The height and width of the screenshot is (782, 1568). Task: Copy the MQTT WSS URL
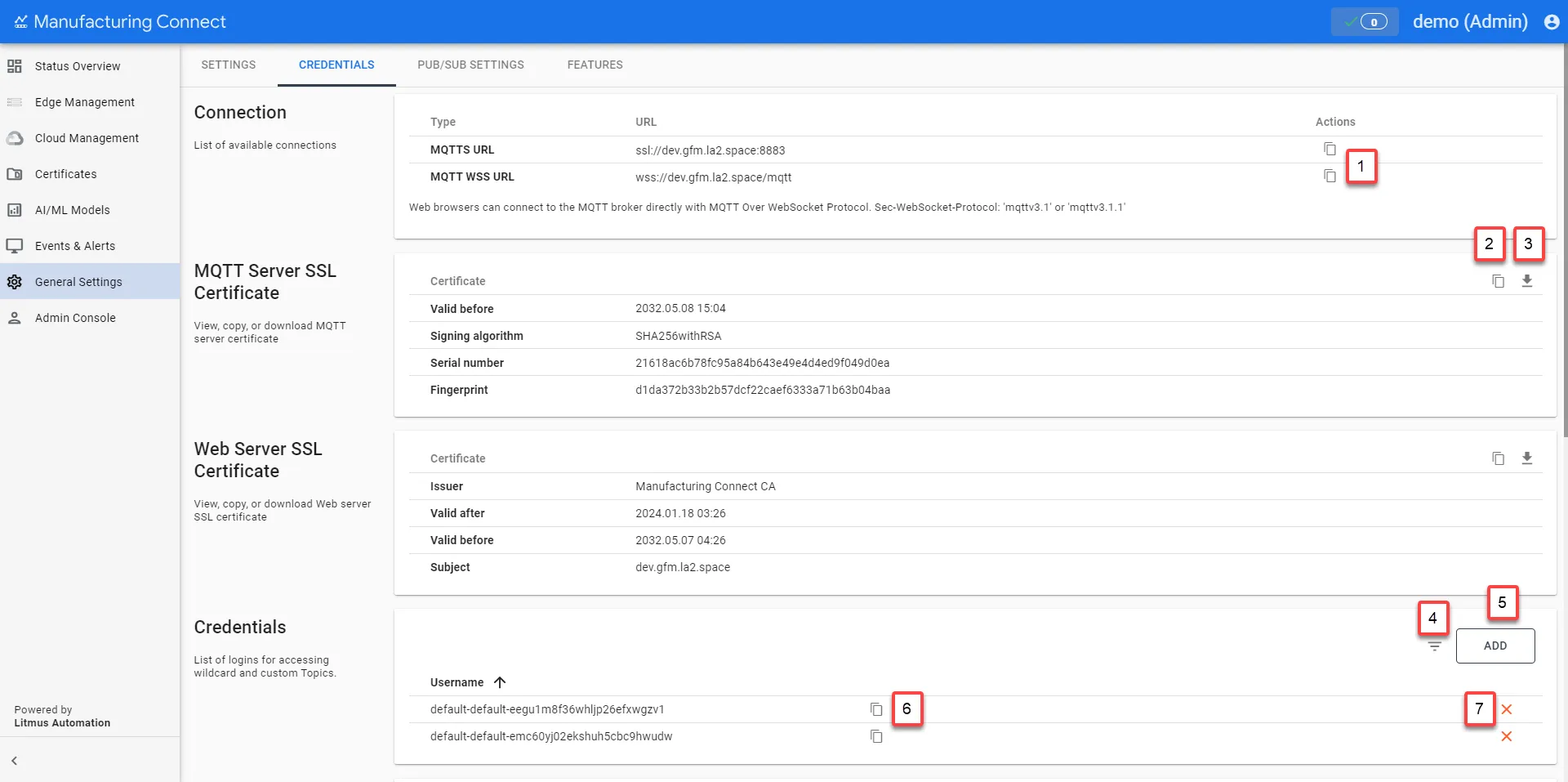pos(1330,176)
